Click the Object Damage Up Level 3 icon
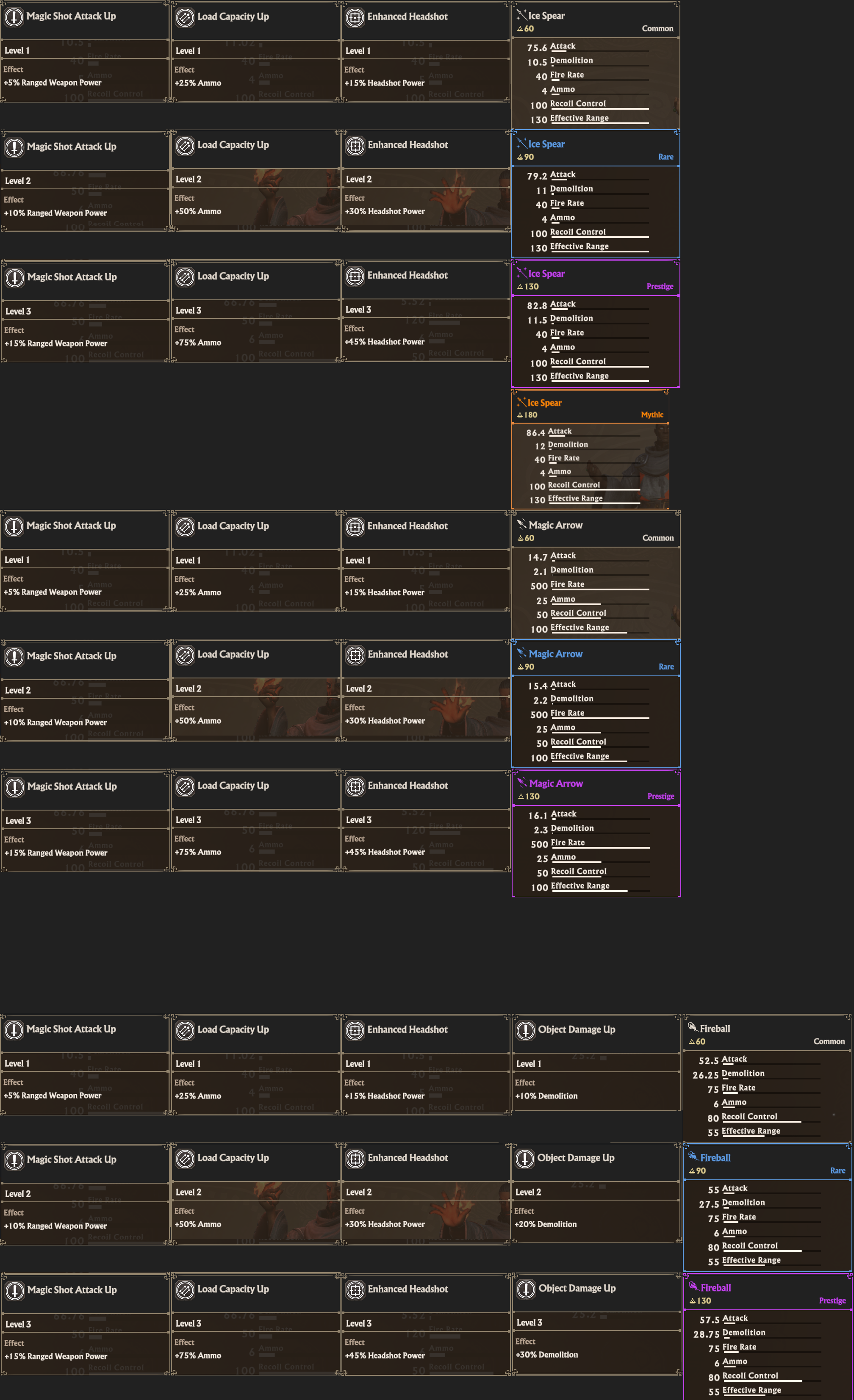Image resolution: width=854 pixels, height=1400 pixels. pyautogui.click(x=526, y=1289)
